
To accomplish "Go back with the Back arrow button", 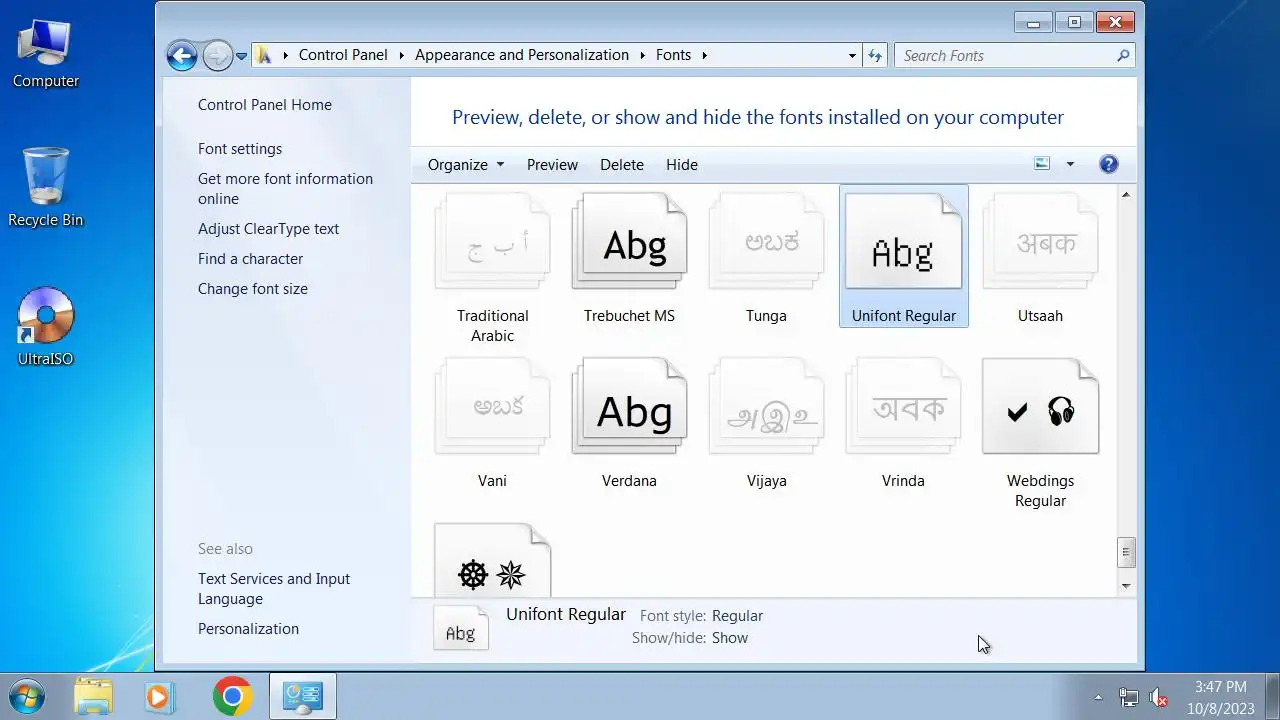I will pyautogui.click(x=182, y=56).
